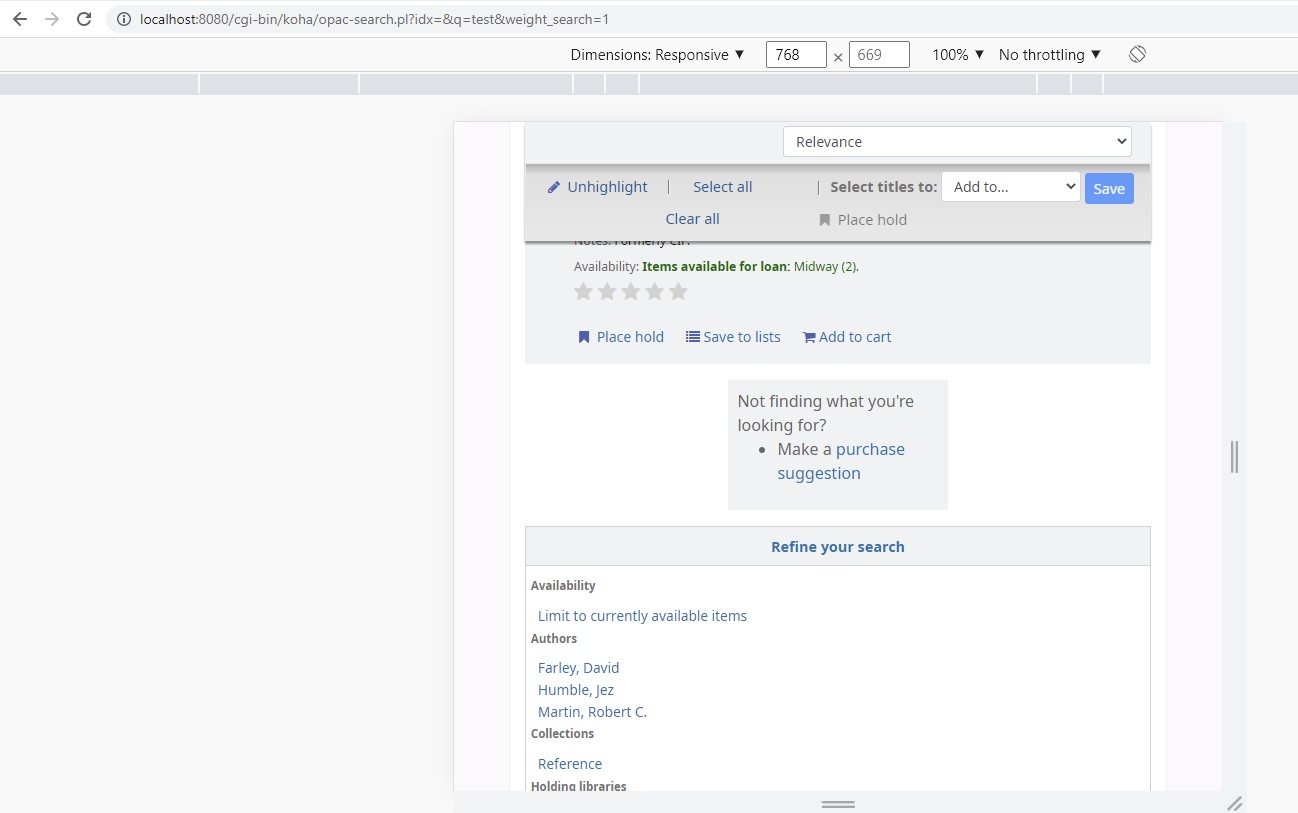This screenshot has width=1298, height=813.
Task: Click the Refine your search header
Action: coord(837,547)
